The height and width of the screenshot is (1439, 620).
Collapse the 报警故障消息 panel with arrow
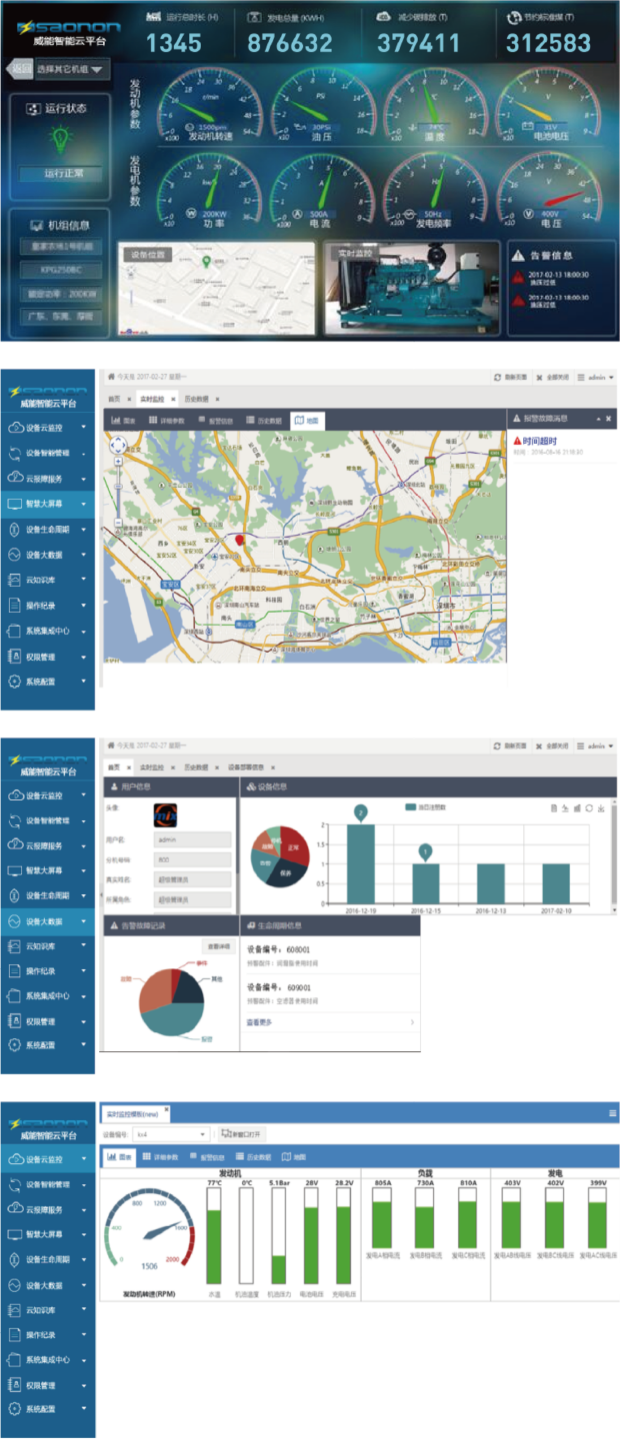[x=599, y=419]
